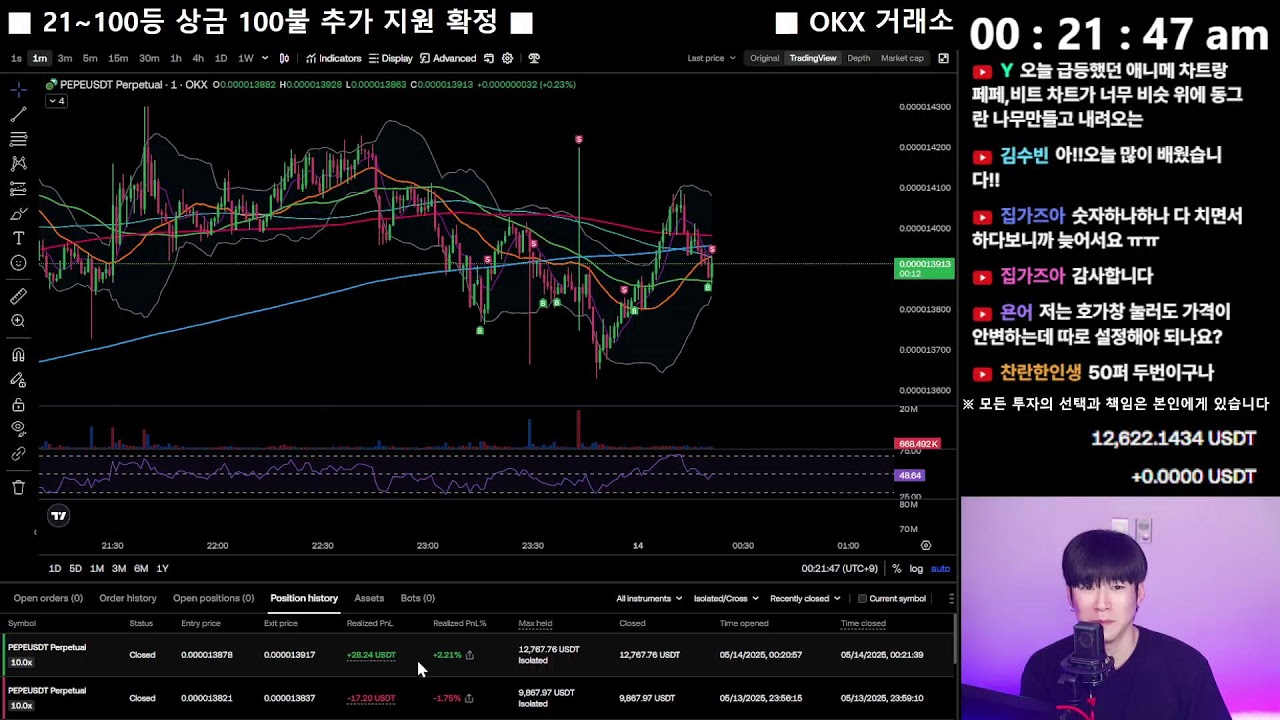Enable the Current symbol checkbox

[862, 599]
